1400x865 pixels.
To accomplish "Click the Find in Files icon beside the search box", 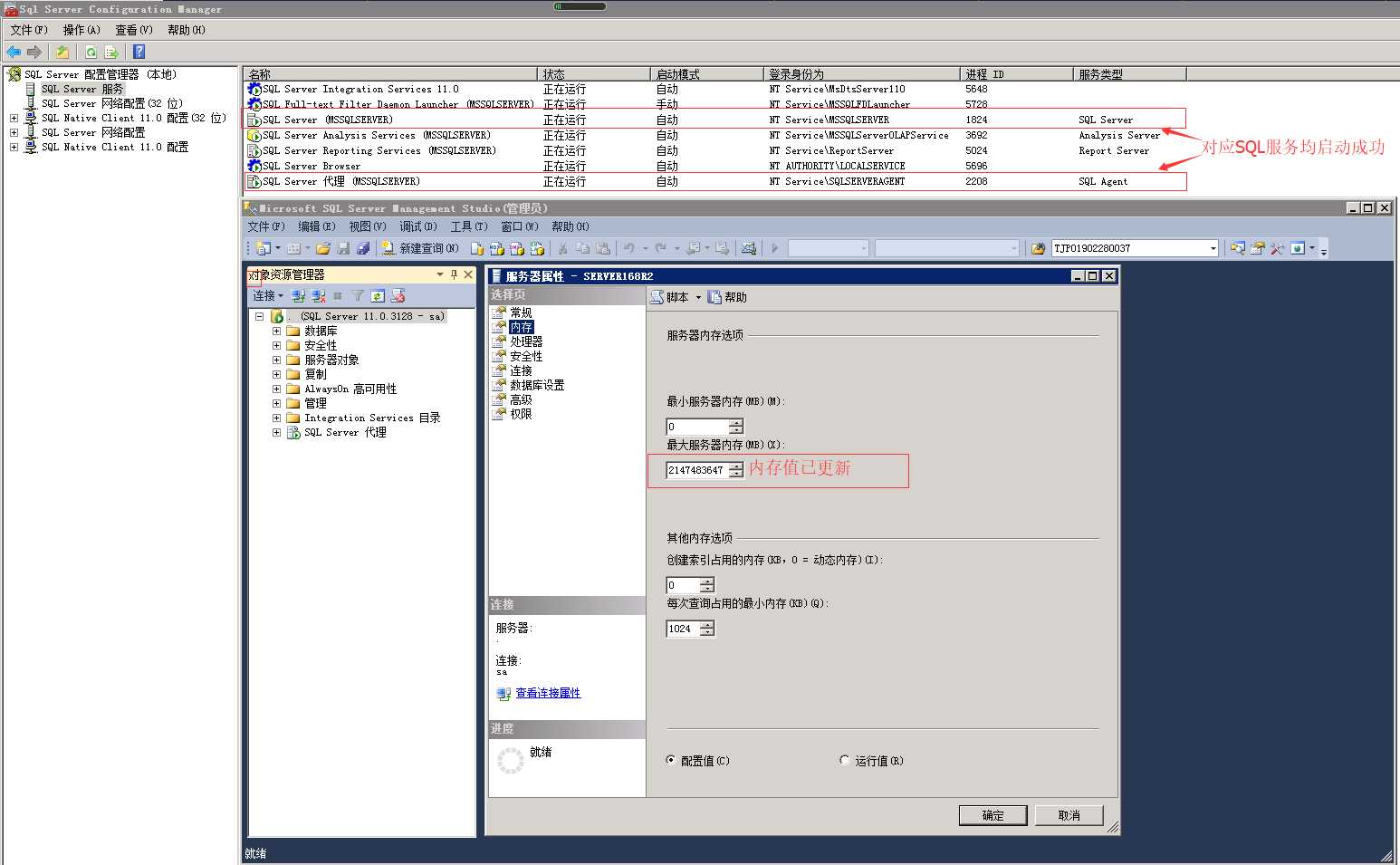I will tap(1038, 248).
